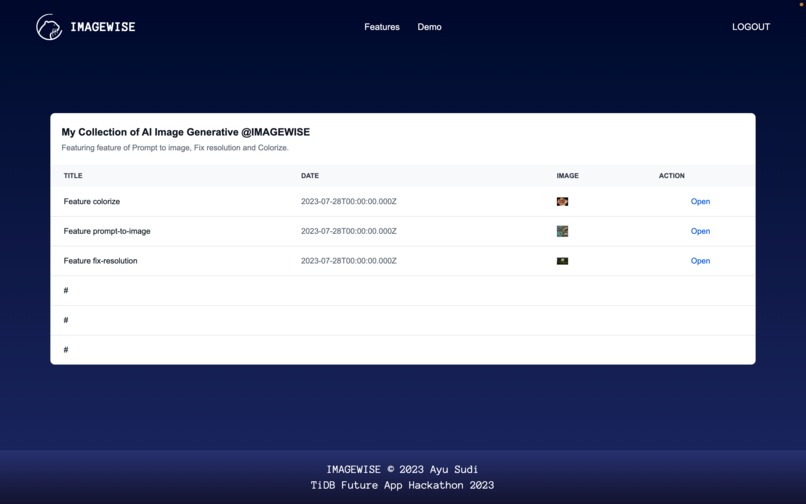Viewport: 806px width, 504px height.
Task: Click the TITLE column header
Action: [x=73, y=176]
